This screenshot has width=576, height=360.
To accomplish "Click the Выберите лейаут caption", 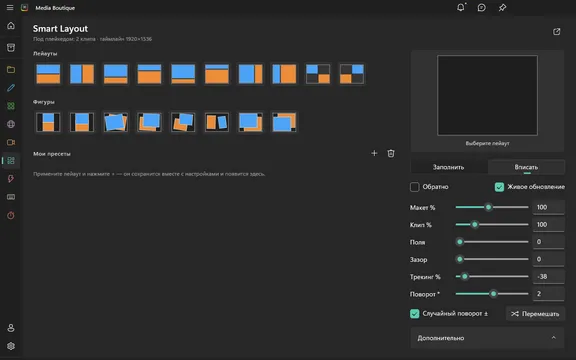I will coord(487,143).
